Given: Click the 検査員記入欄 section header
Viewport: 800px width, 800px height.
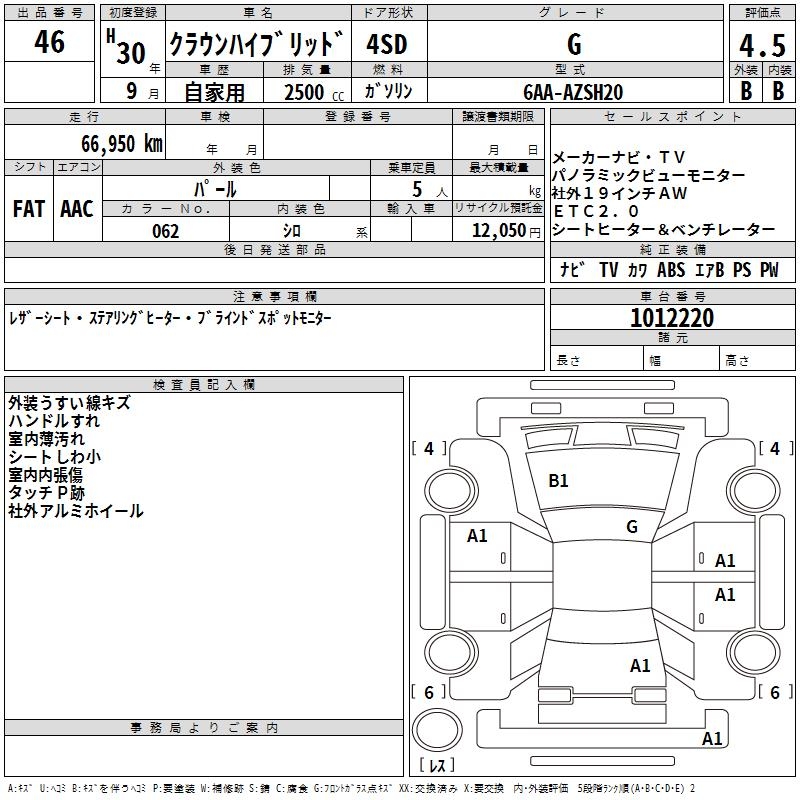Looking at the screenshot, I should click(204, 384).
